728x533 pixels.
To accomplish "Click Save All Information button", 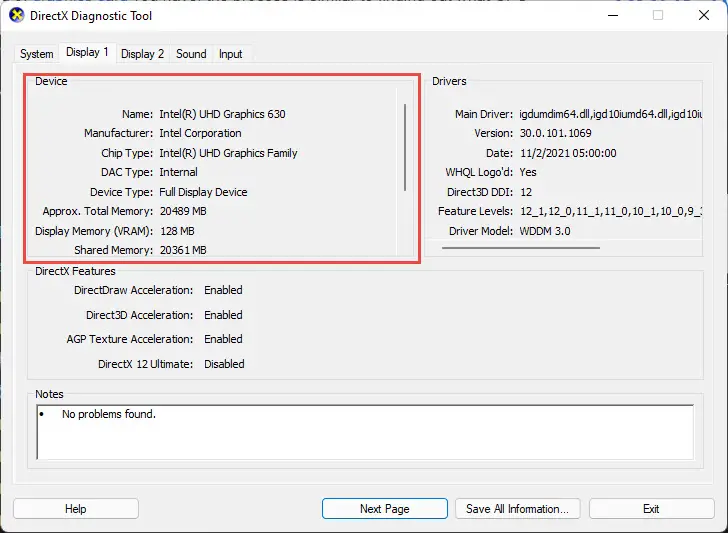I will [x=518, y=509].
